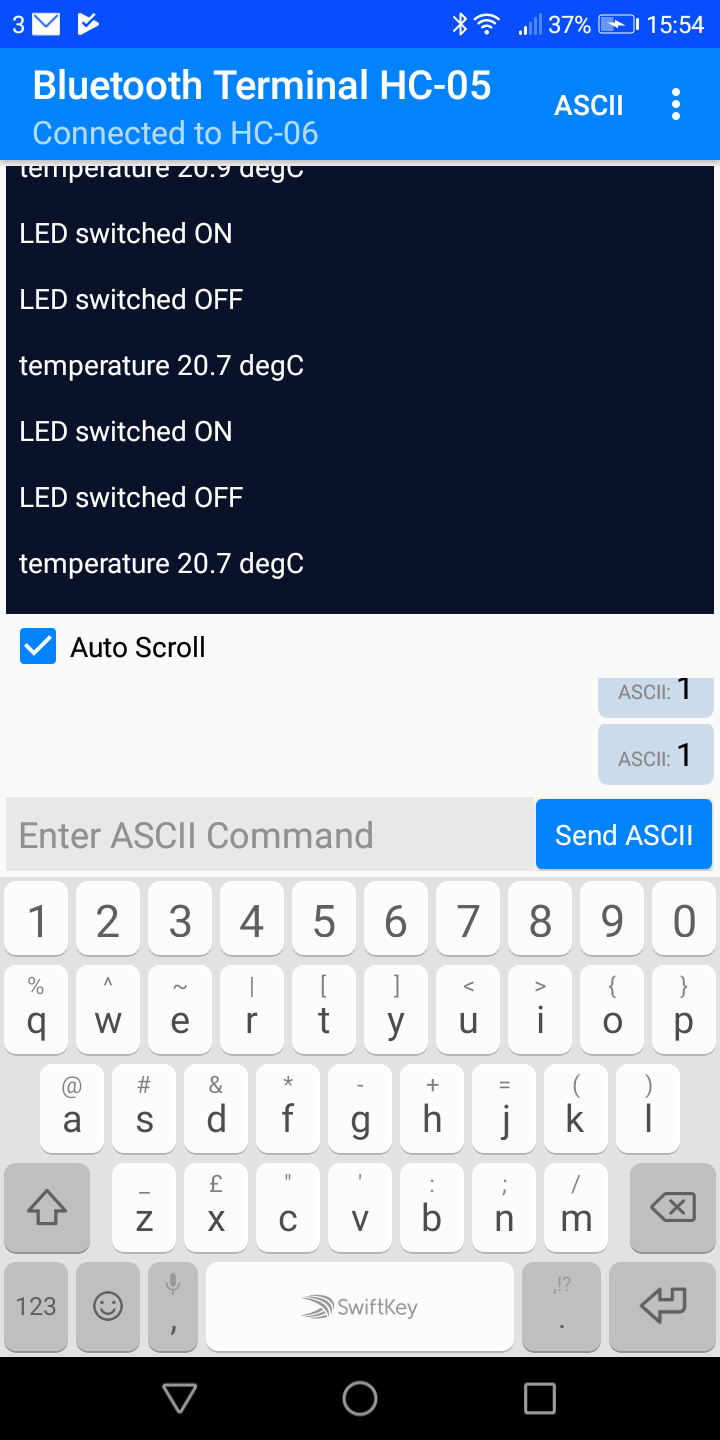The image size is (720, 1440).
Task: Tap the Android home circle button
Action: [x=360, y=1398]
